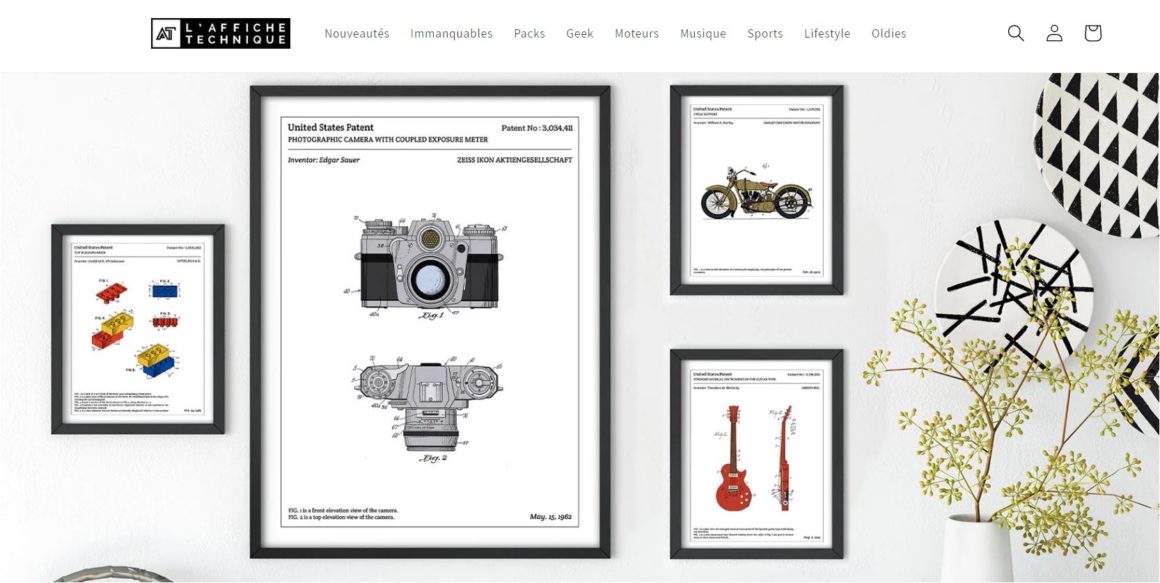Select the Lego brick patent poster
The height and width of the screenshot is (583, 1160).
pos(138,329)
